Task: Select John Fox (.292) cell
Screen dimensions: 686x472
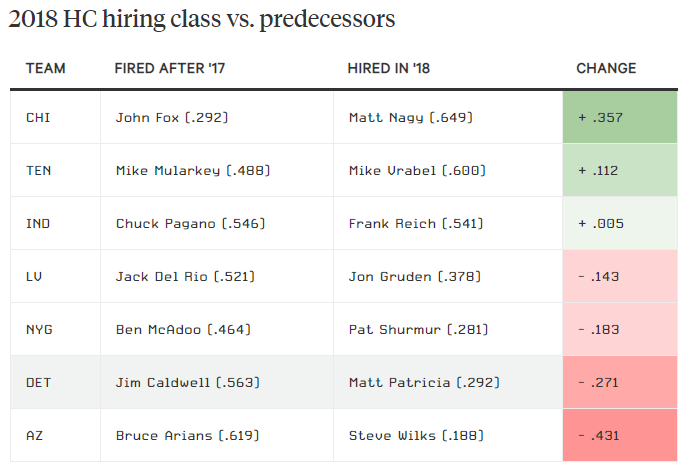Action: point(172,118)
